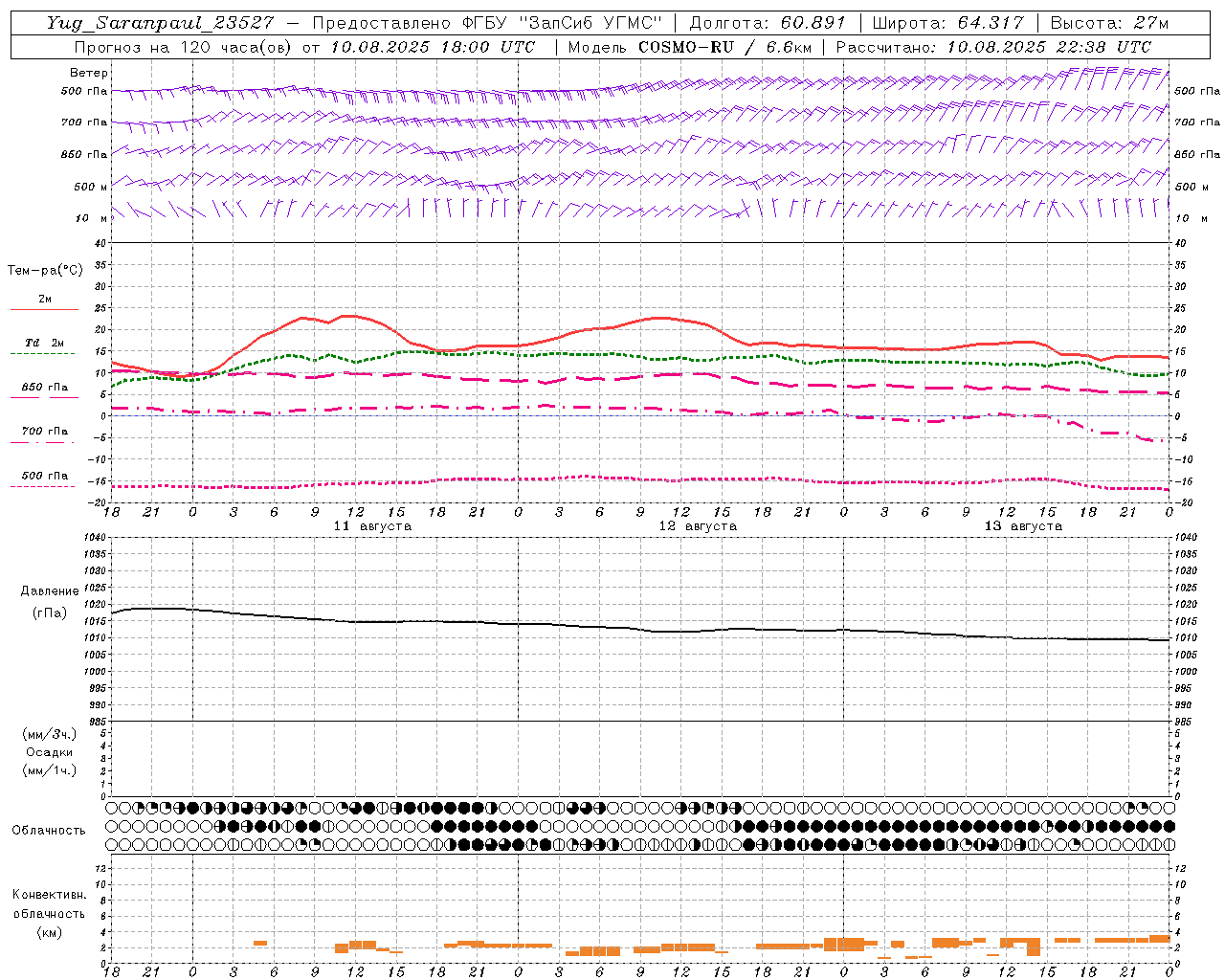Click the Ветер panel label
The width and height of the screenshot is (1225, 980).
pyautogui.click(x=89, y=73)
